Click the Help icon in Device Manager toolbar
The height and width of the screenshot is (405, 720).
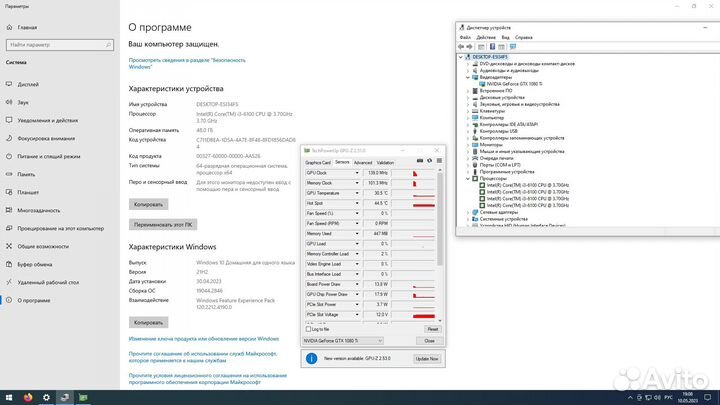492,46
